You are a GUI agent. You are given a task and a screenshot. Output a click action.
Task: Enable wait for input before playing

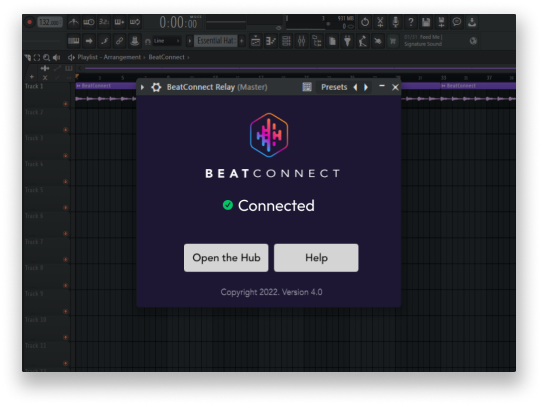click(89, 22)
